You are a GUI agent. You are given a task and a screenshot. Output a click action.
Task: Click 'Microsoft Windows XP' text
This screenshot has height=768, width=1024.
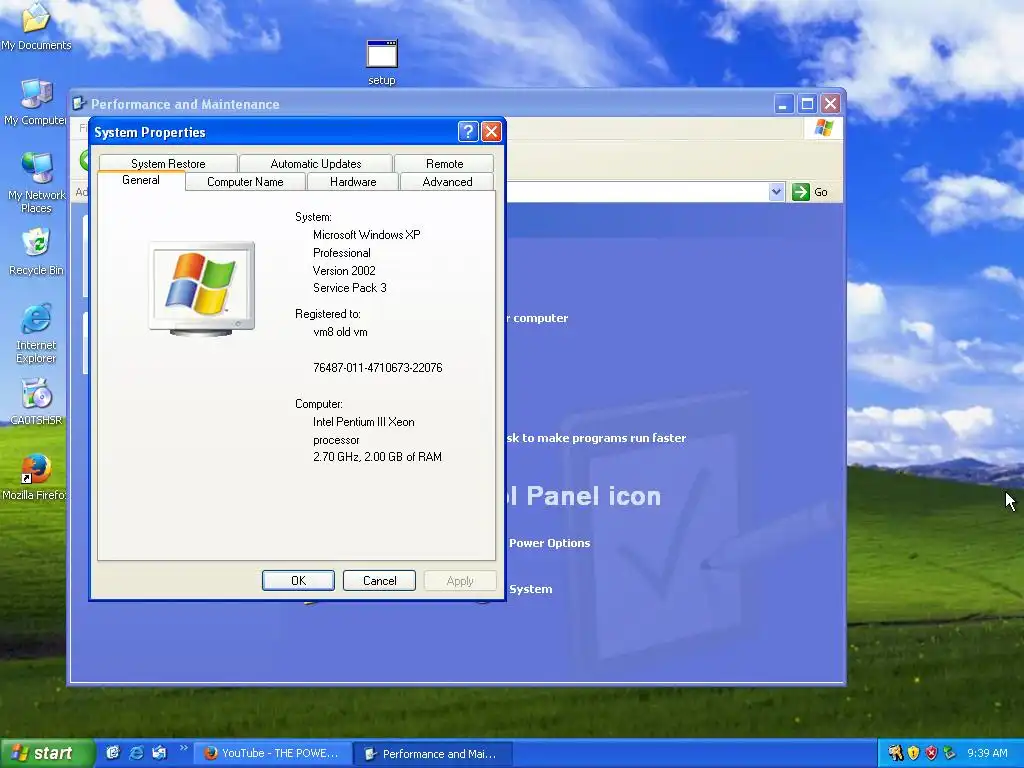click(366, 234)
